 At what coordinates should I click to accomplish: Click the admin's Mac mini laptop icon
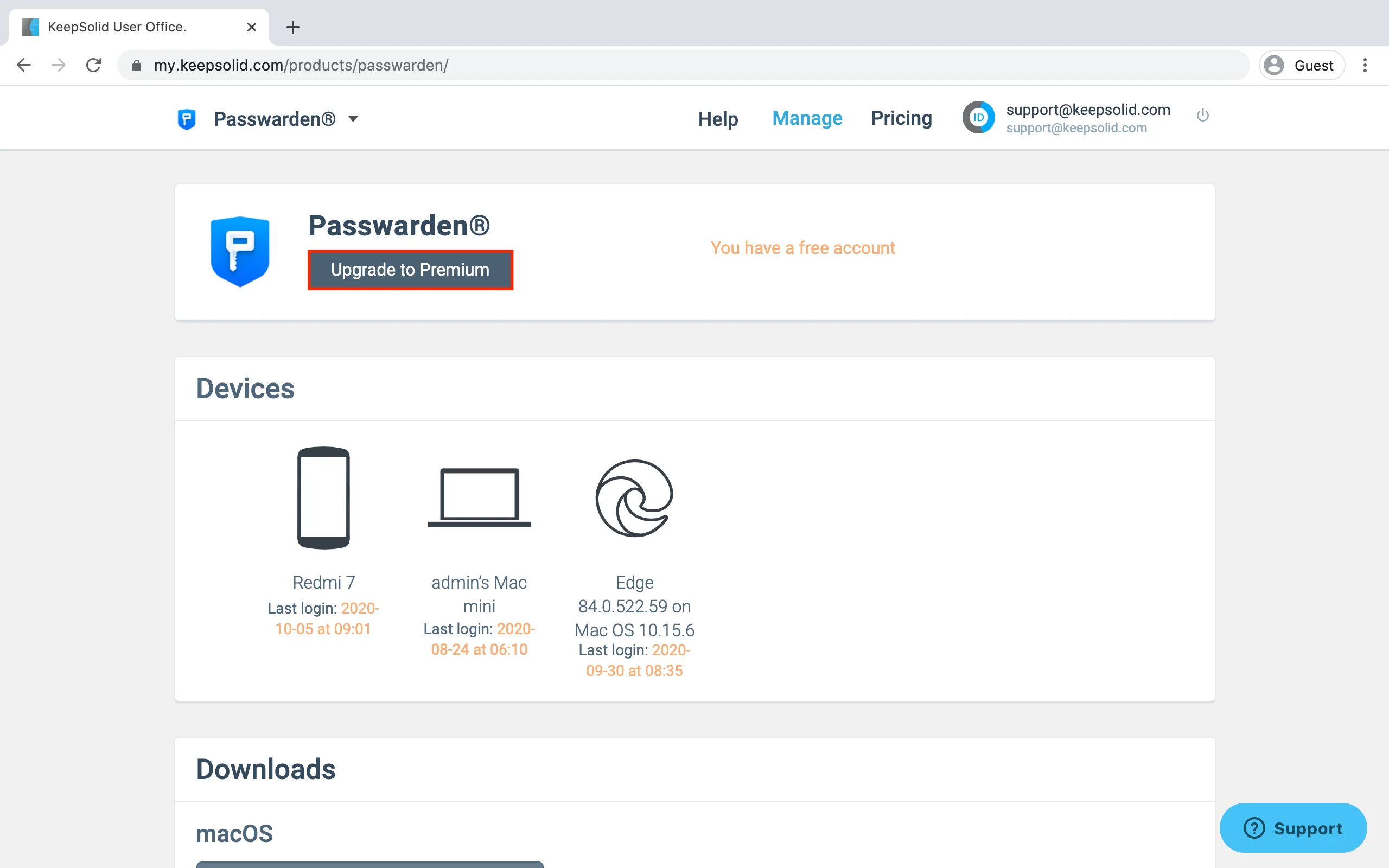pyautogui.click(x=479, y=497)
